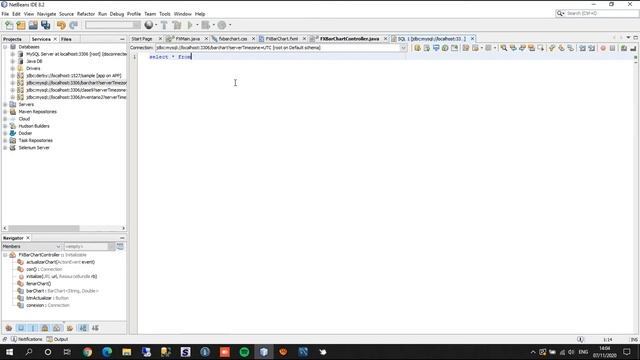Click the Redo toolbar icon

tap(73, 25)
